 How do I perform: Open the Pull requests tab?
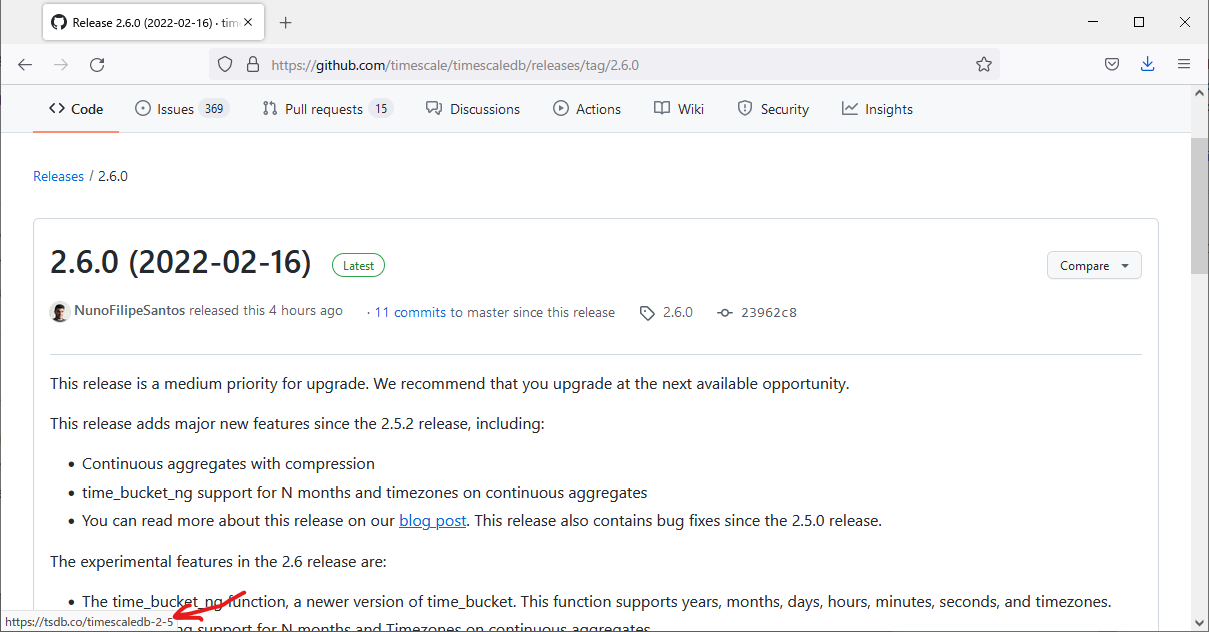[x=327, y=109]
